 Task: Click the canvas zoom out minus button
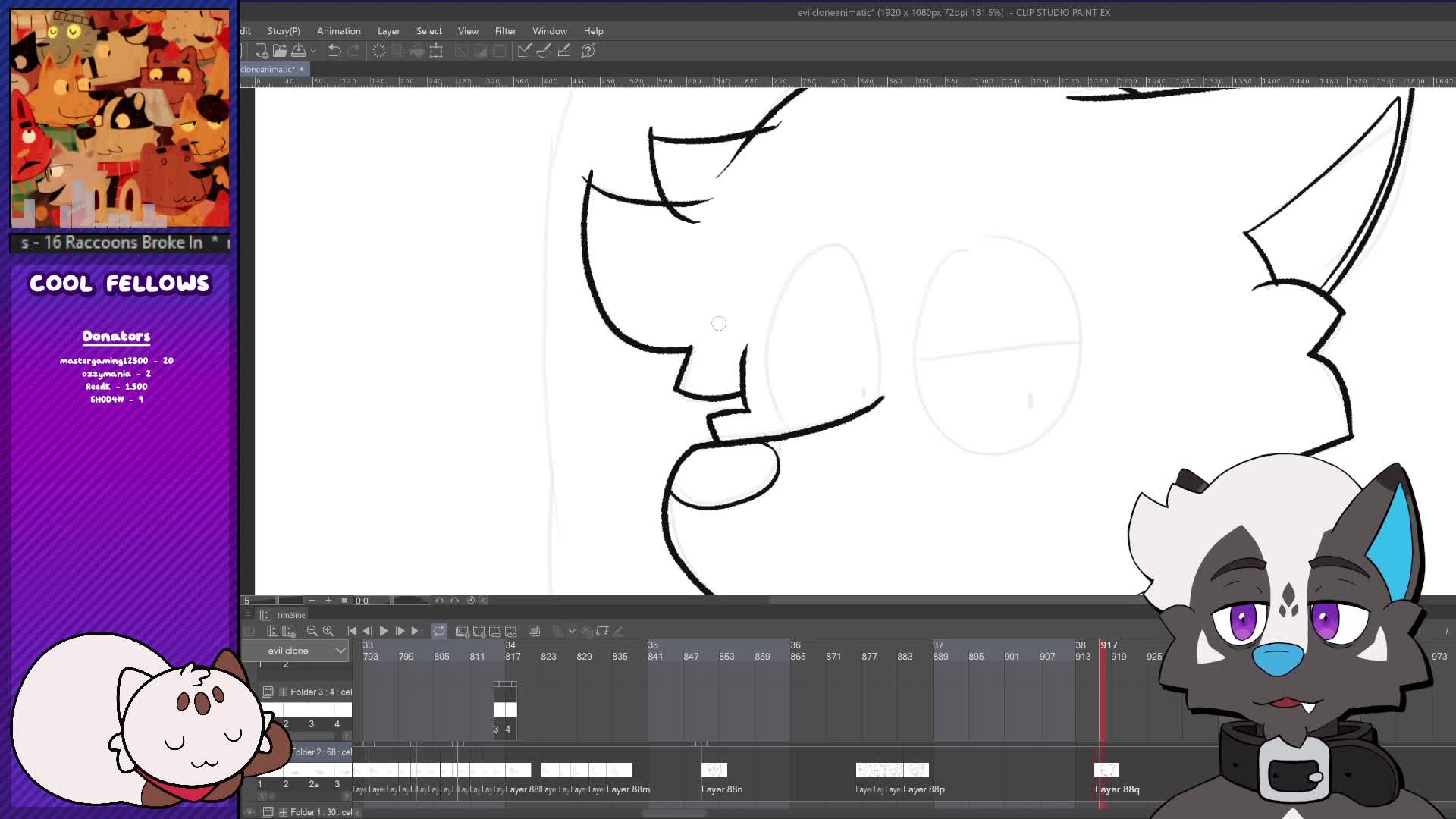[x=312, y=600]
